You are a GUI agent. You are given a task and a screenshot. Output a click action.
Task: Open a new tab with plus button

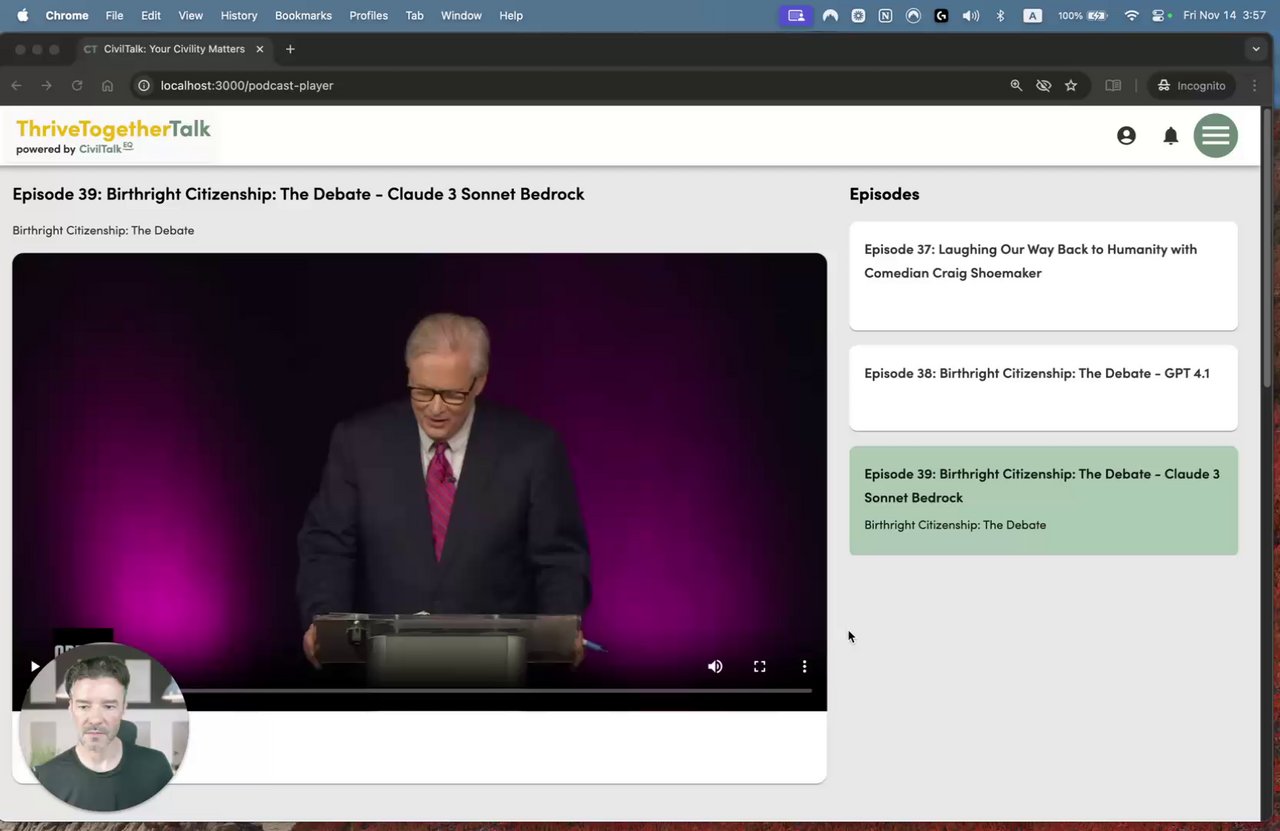click(290, 49)
